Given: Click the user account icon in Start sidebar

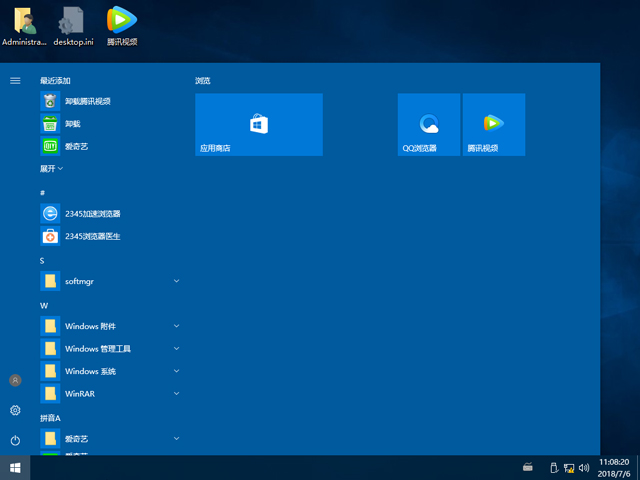Looking at the screenshot, I should 15,381.
